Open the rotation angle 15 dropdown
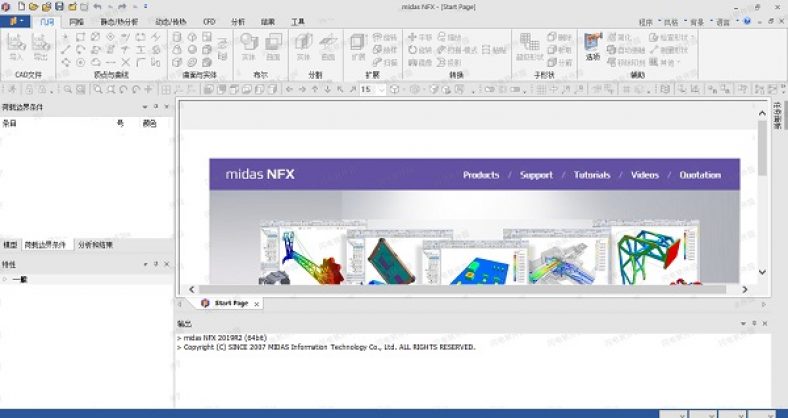Viewport: 788px width, 418px height. (381, 90)
